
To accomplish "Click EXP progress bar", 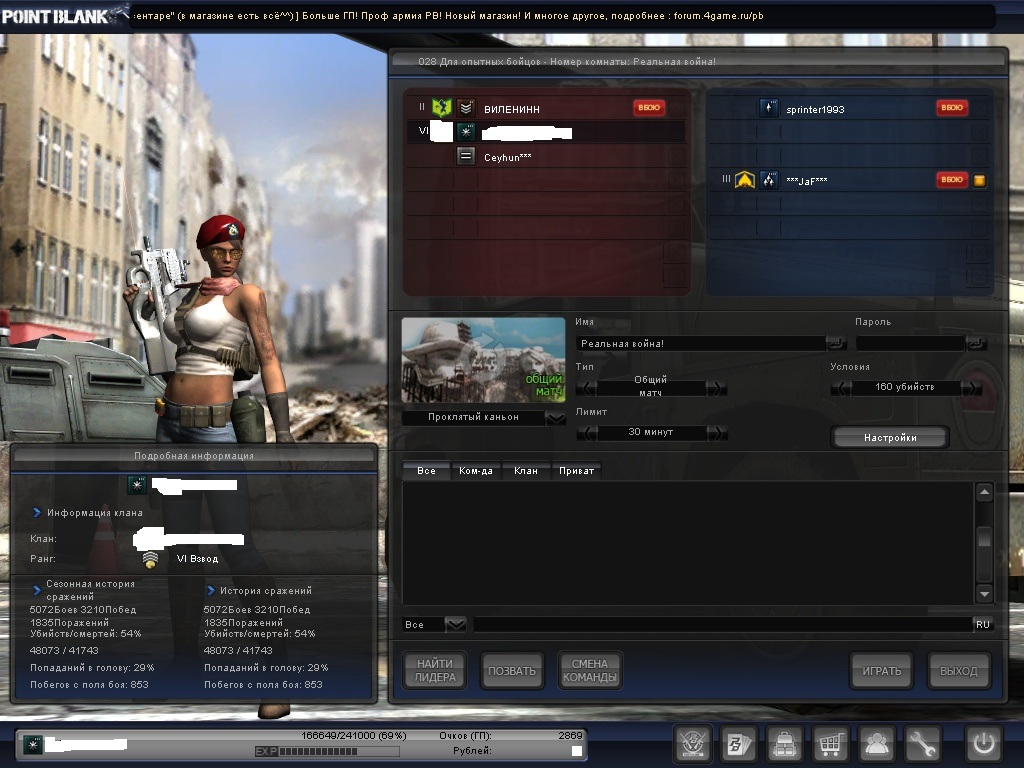I will tap(327, 752).
